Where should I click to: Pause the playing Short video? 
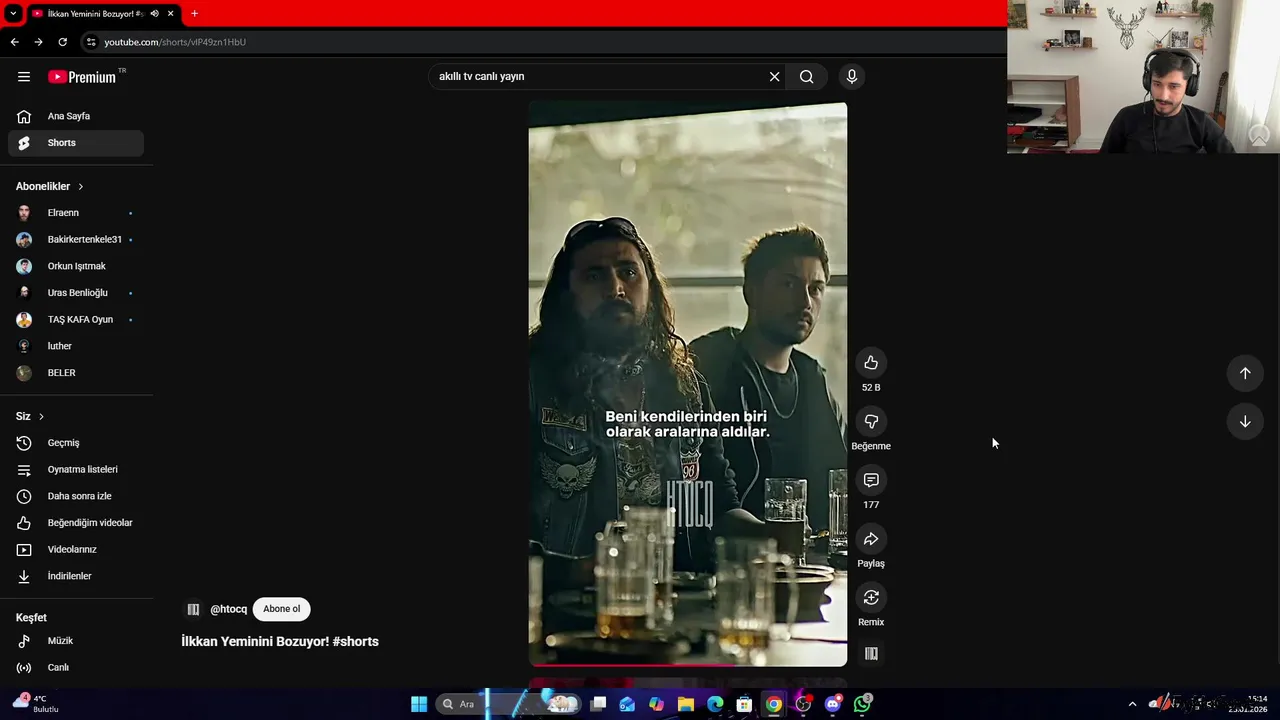click(x=688, y=384)
